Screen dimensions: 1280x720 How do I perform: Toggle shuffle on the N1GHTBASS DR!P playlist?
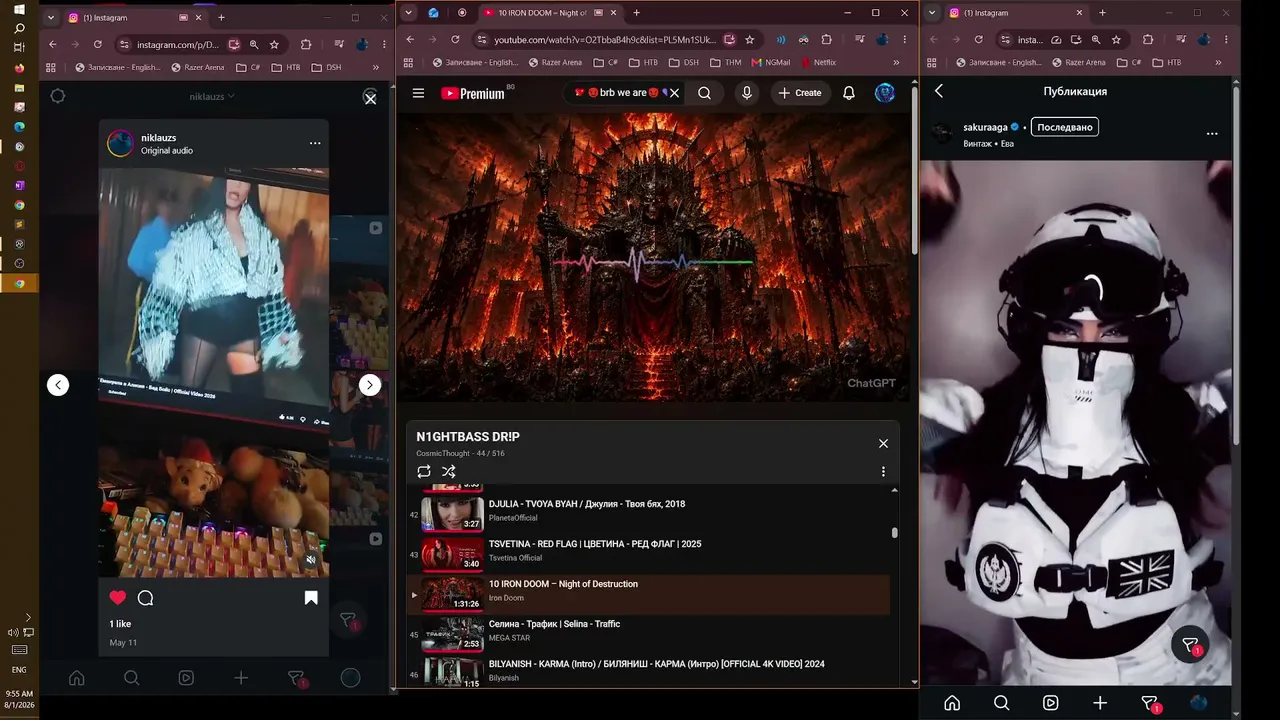pos(448,471)
